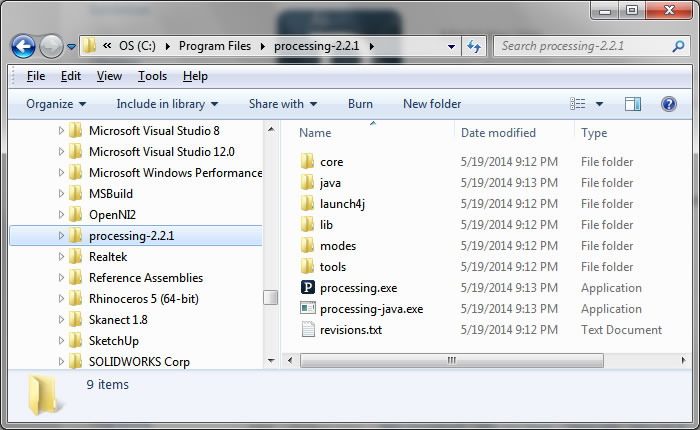Click OS (C:) in the address bar
The width and height of the screenshot is (700, 430).
[x=137, y=46]
